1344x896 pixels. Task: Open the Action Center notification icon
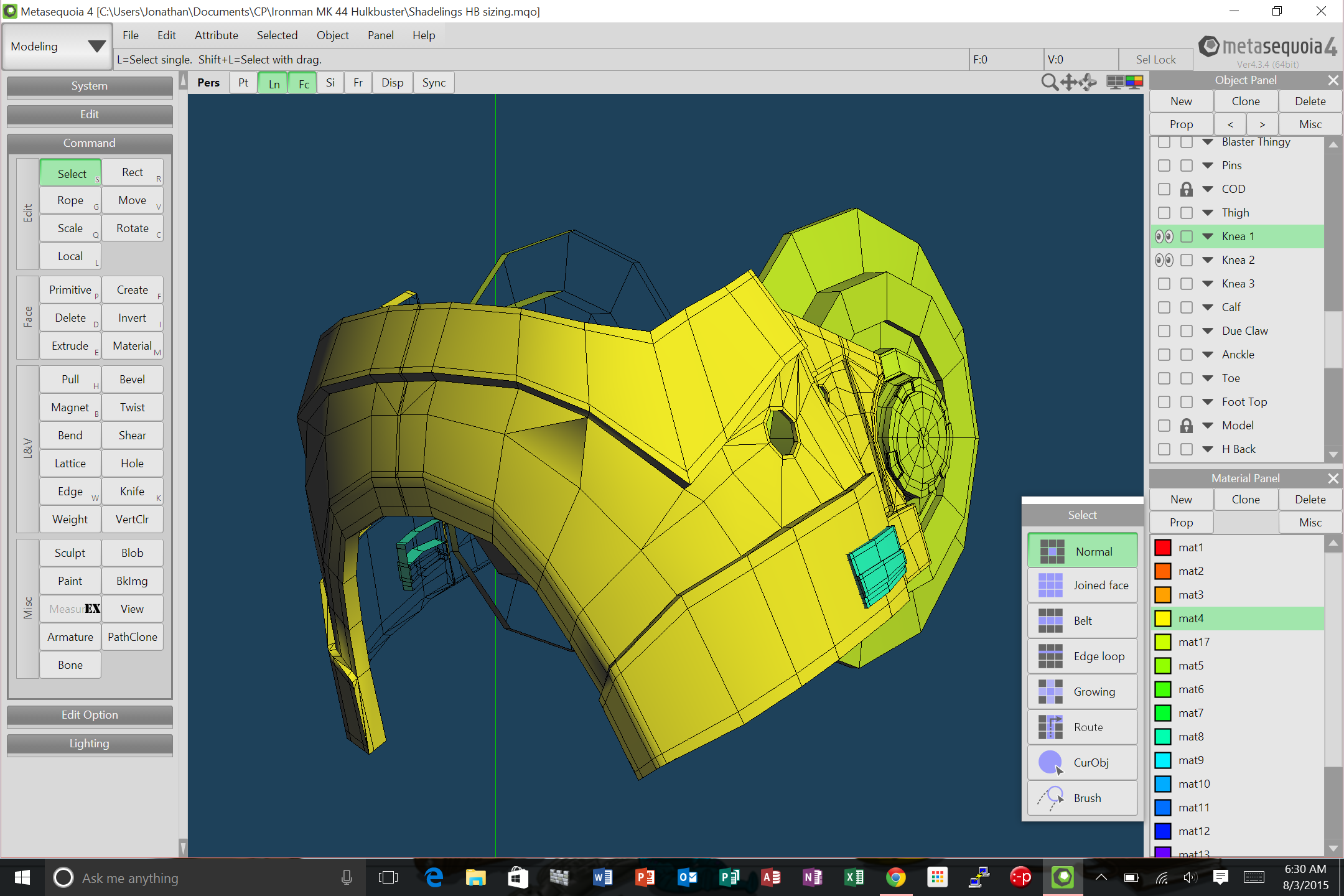(x=1220, y=877)
